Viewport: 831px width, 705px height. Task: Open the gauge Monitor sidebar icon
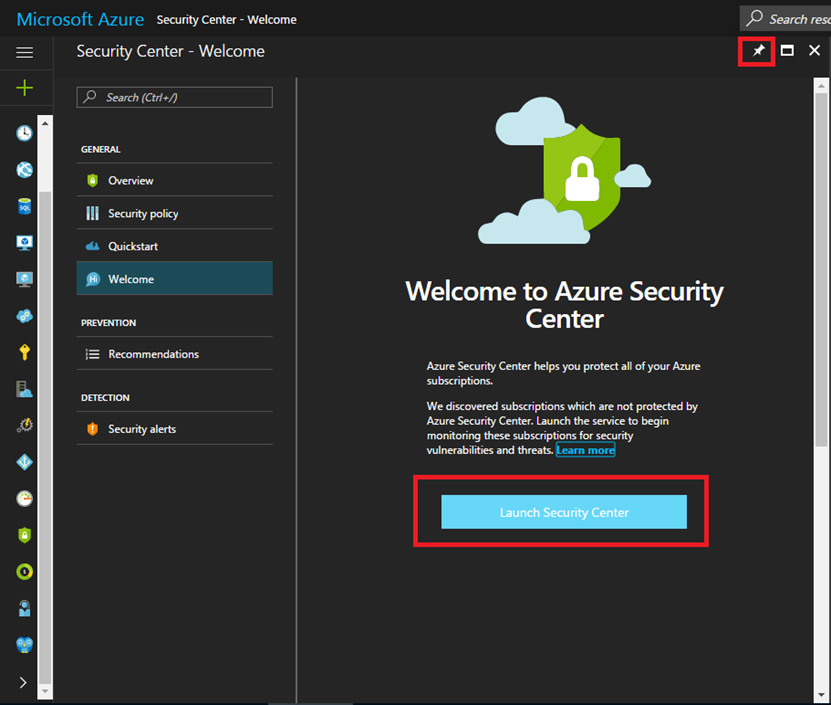[x=24, y=499]
